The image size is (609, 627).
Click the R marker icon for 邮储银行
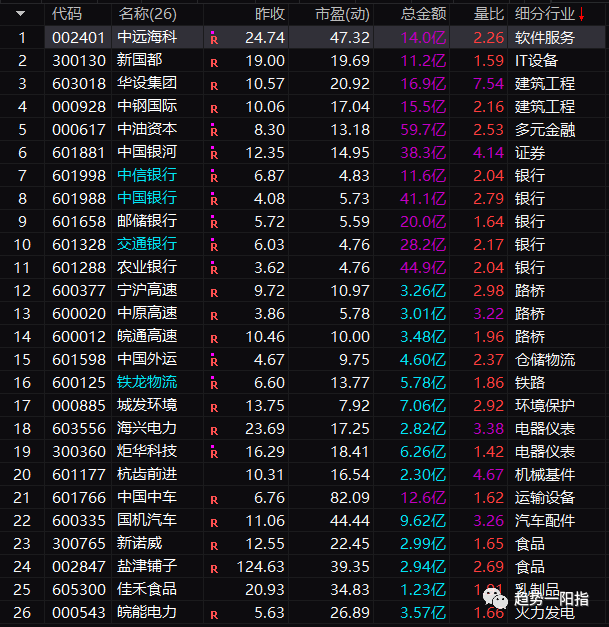tap(214, 222)
